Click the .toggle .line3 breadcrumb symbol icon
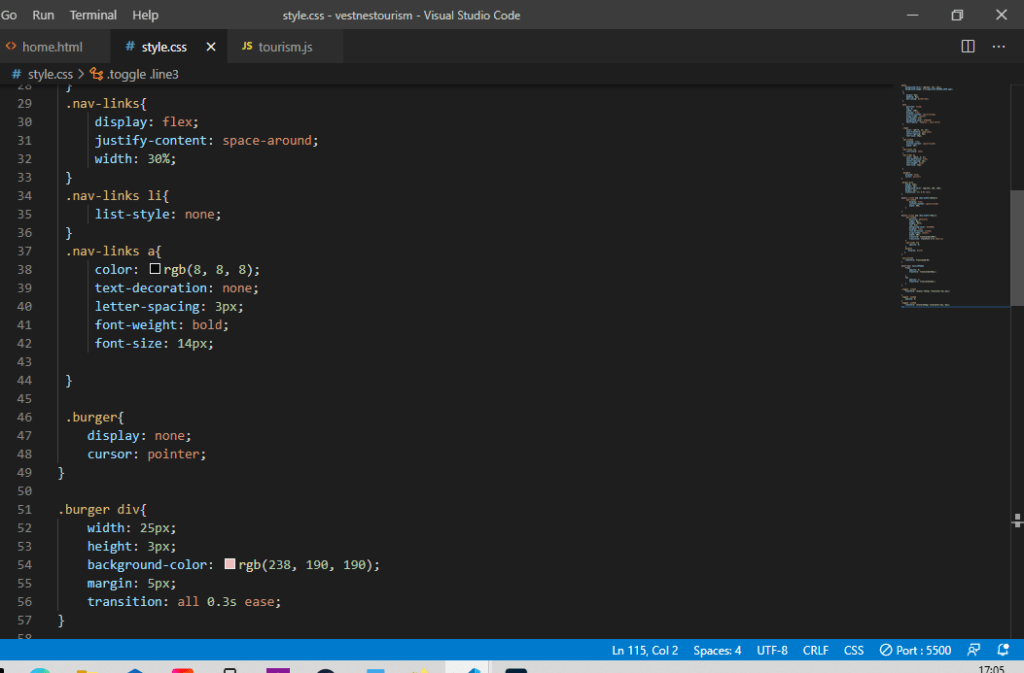The image size is (1024, 673). (97, 74)
